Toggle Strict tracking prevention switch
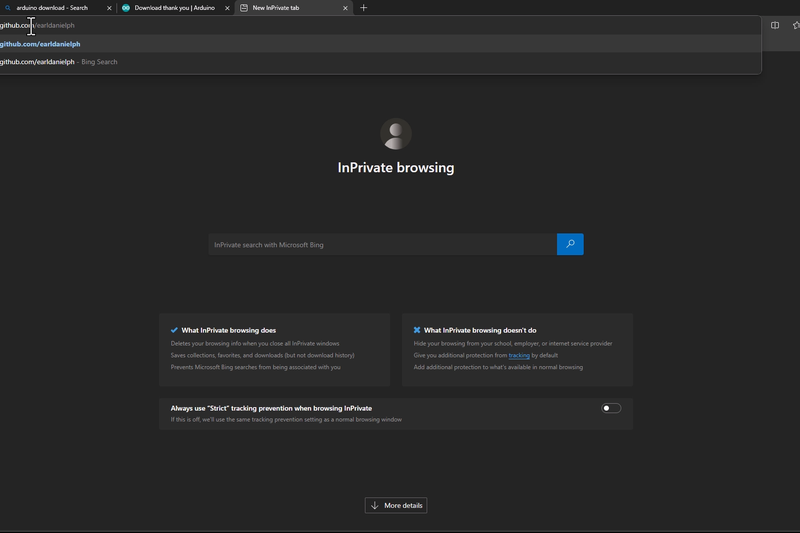The height and width of the screenshot is (533, 800). 611,408
